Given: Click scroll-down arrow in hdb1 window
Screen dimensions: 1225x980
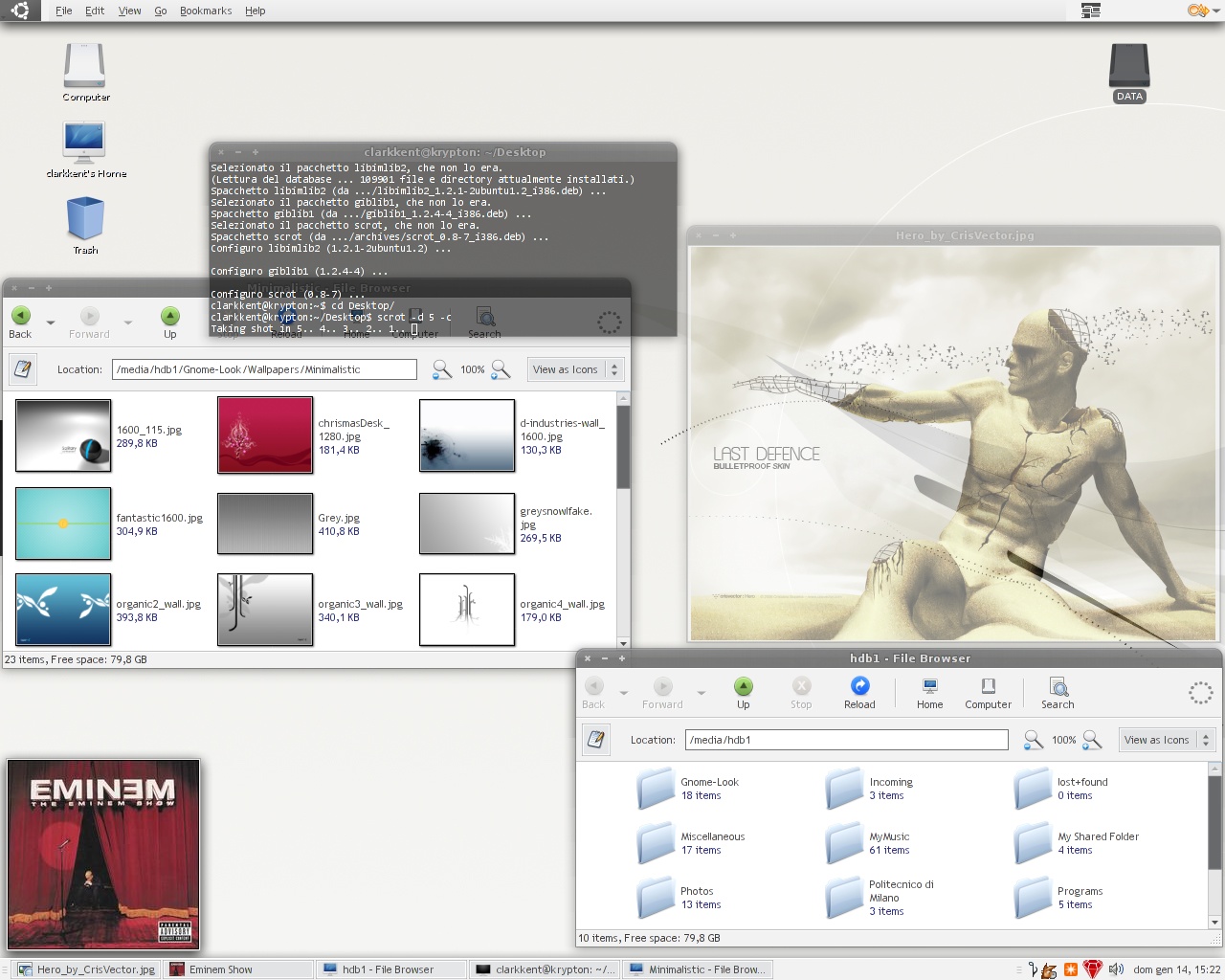Looking at the screenshot, I should [1214, 923].
